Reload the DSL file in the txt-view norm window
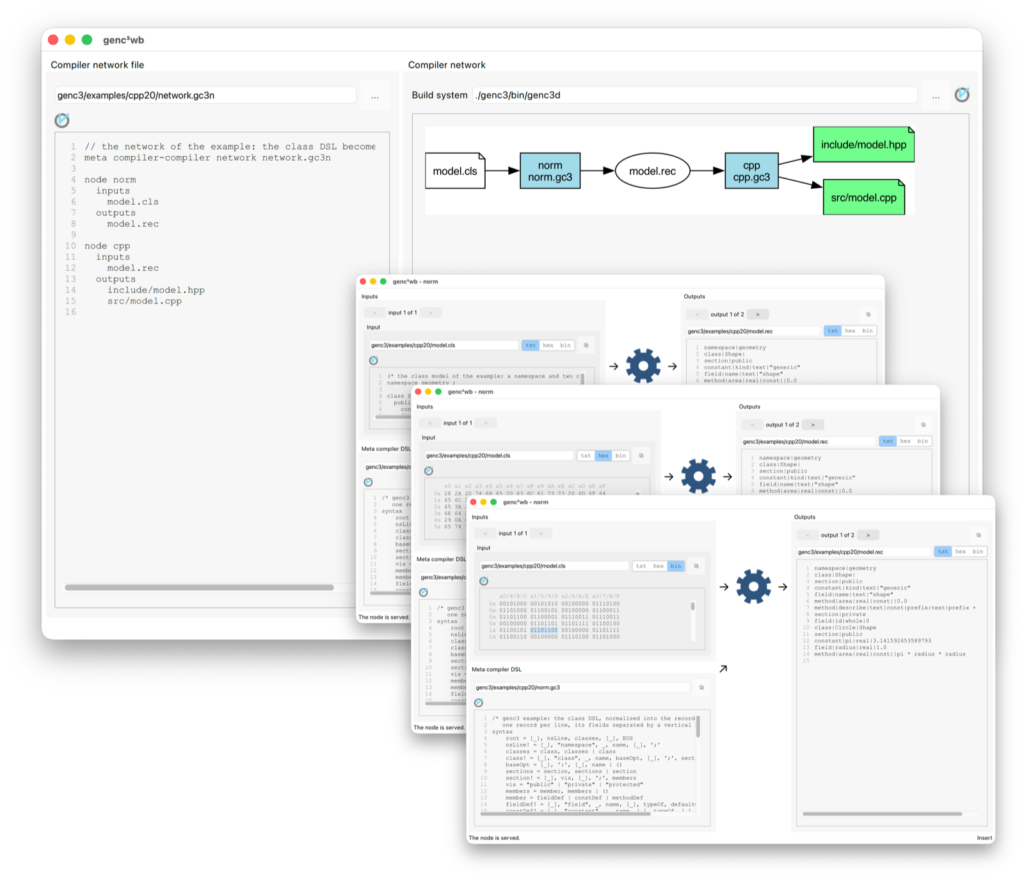Image resolution: width=1024 pixels, height=884 pixels. pos(368,482)
